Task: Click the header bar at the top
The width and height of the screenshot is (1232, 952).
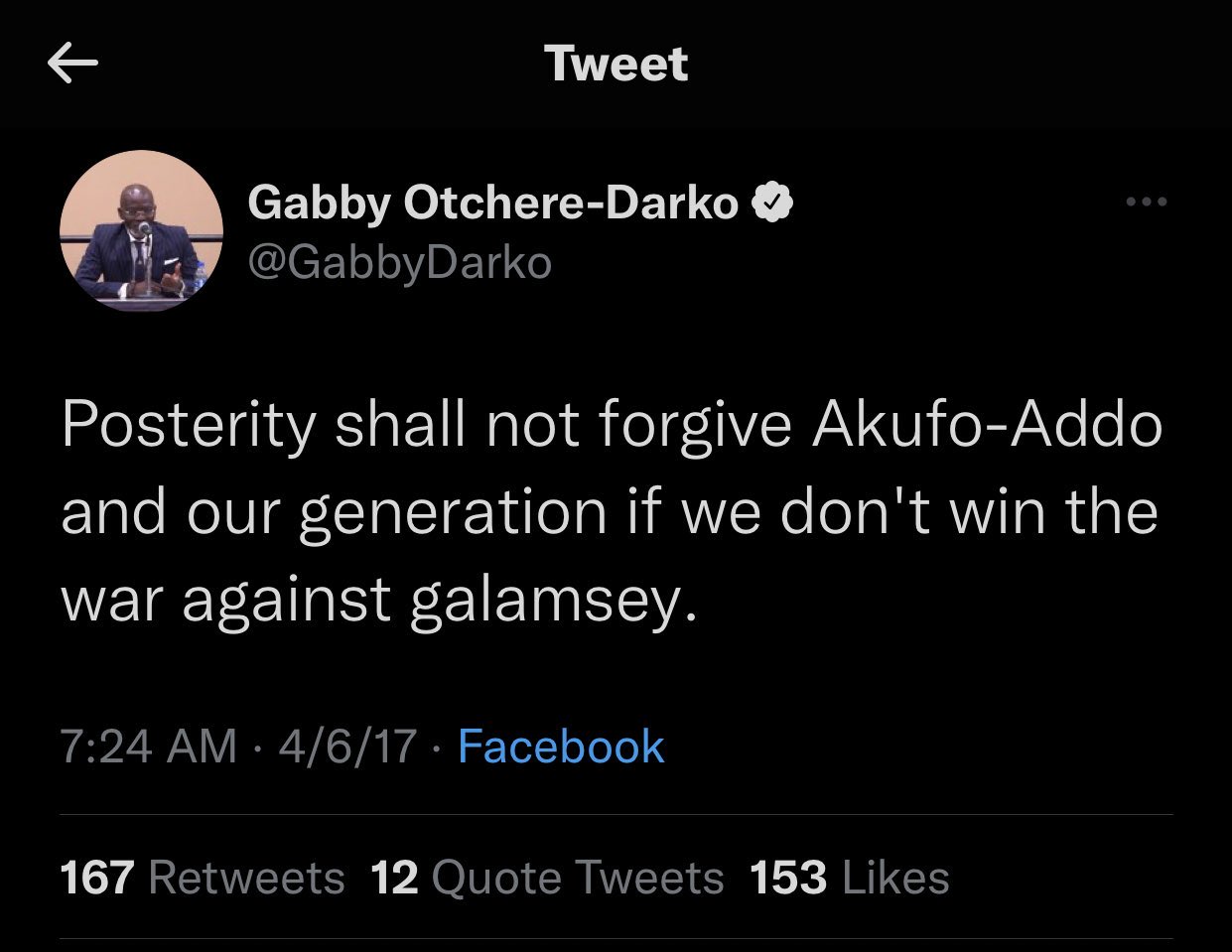Action: (x=616, y=62)
